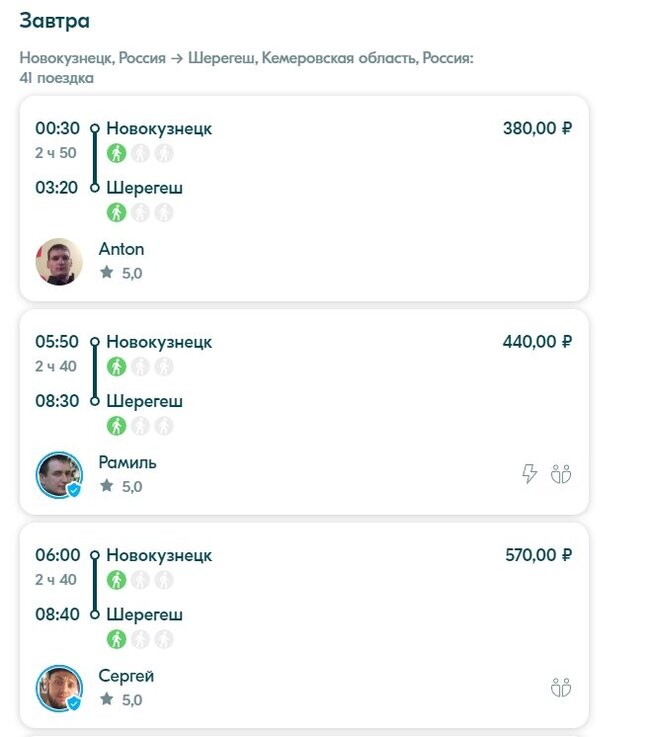Click the Завтра date heading

(x=54, y=20)
